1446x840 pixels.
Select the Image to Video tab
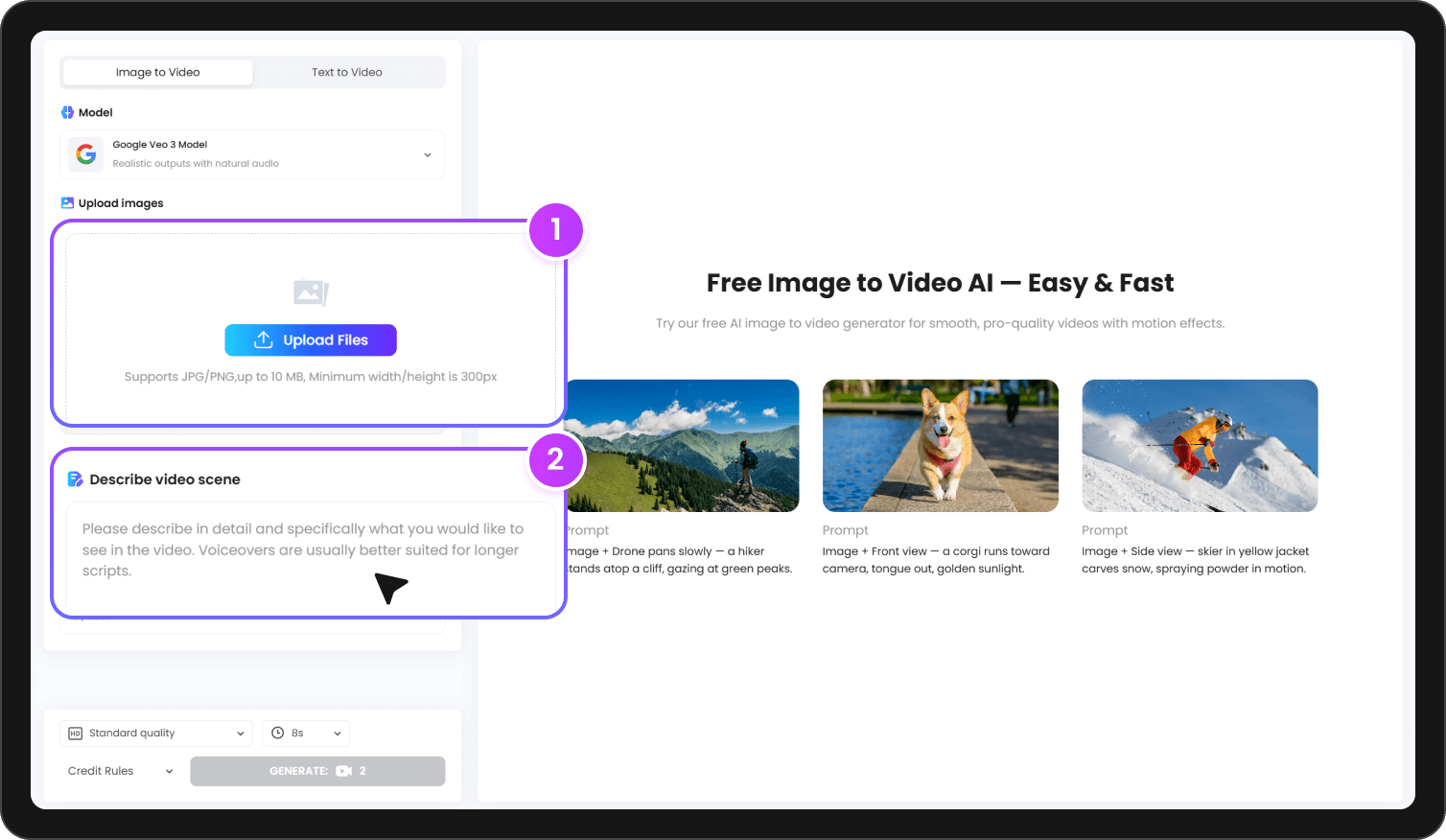156,72
